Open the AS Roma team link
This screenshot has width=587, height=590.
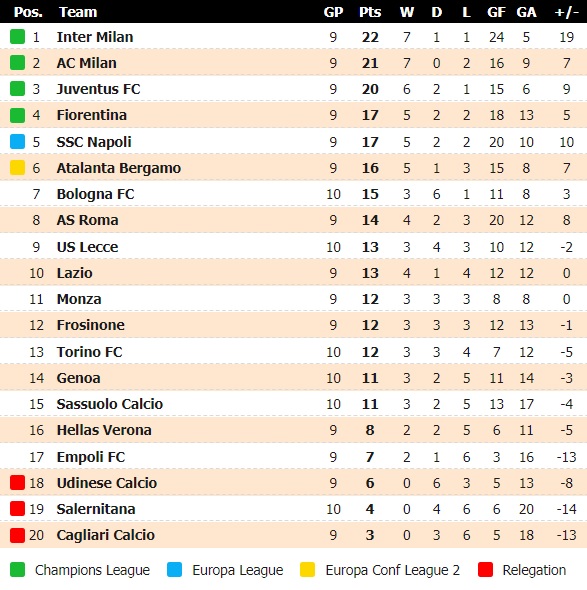click(87, 220)
